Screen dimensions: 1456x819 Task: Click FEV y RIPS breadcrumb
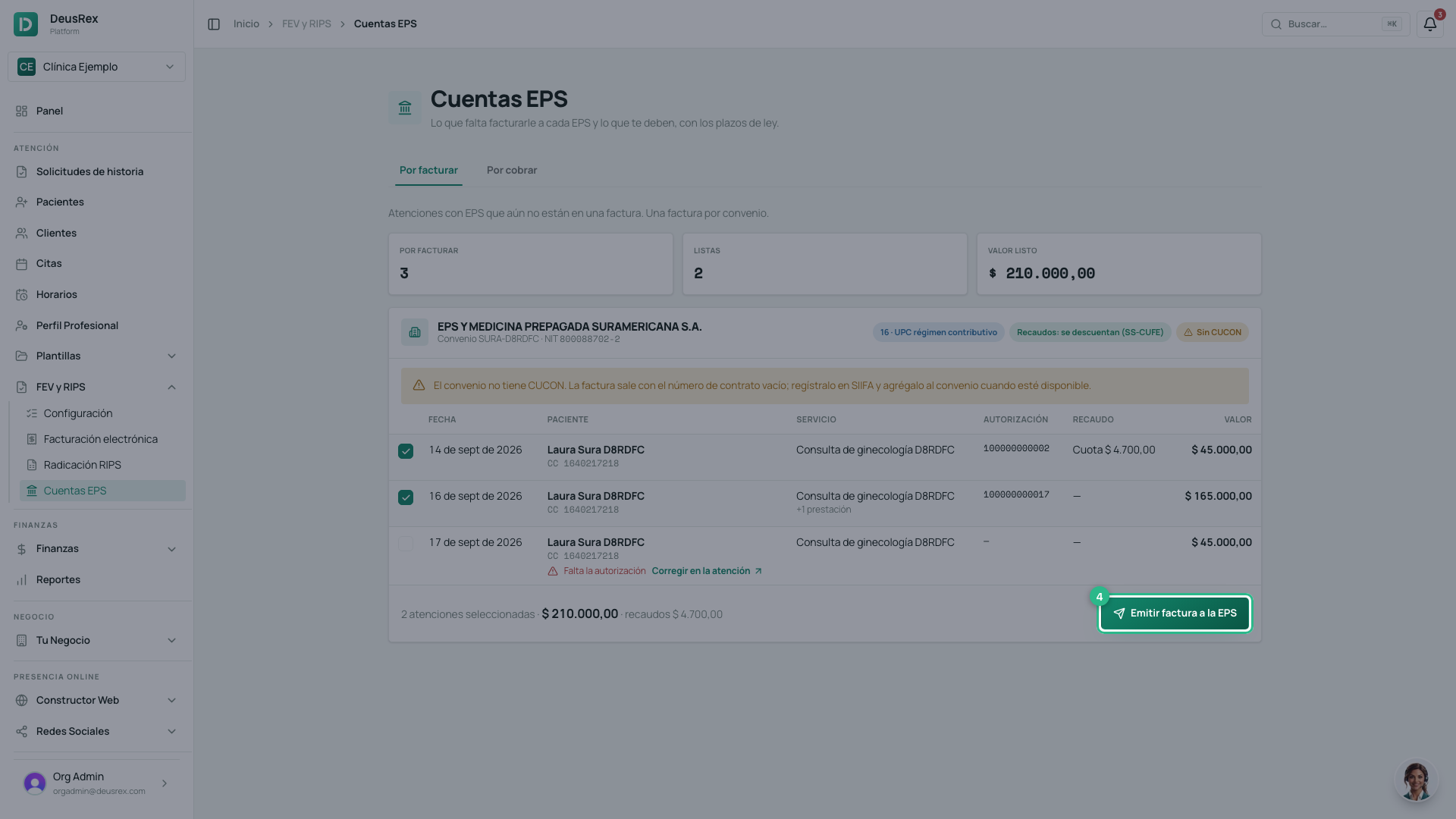coord(306,24)
